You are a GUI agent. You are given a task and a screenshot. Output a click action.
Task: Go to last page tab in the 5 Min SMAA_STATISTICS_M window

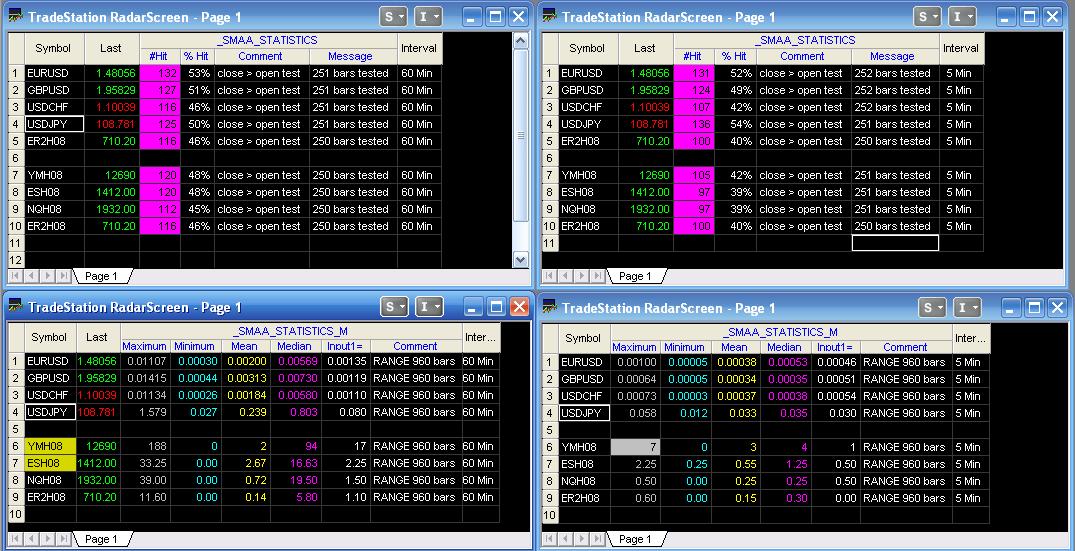coord(598,539)
